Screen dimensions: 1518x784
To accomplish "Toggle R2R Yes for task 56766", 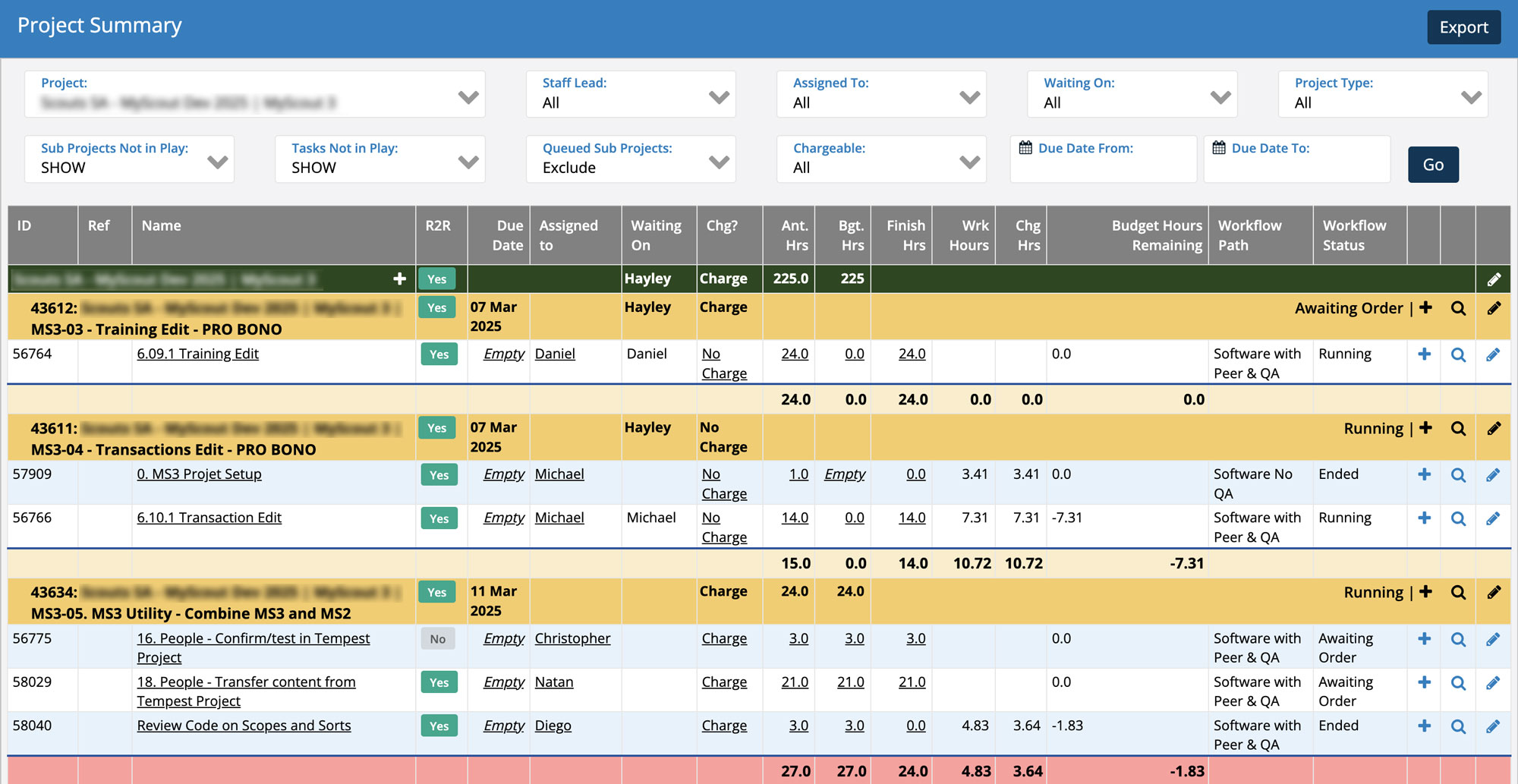I will [x=439, y=518].
